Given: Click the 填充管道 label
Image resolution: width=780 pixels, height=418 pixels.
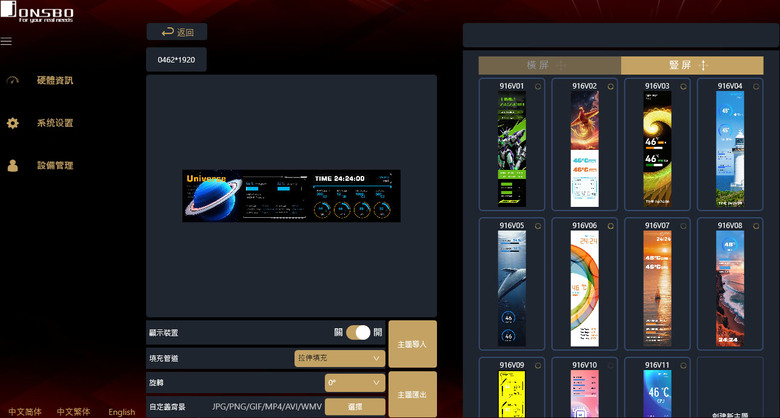Looking at the screenshot, I should [x=164, y=358].
